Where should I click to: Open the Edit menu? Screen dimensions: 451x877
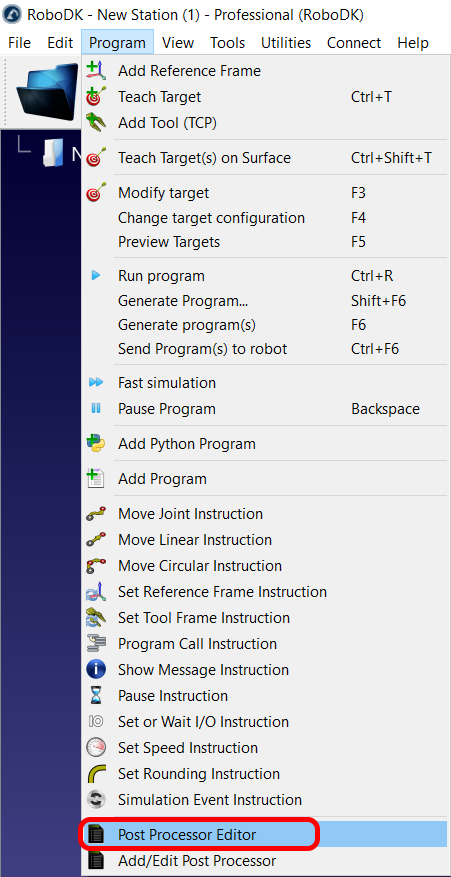tap(60, 43)
